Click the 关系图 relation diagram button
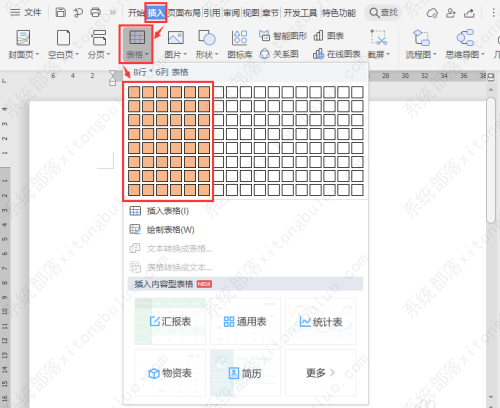The image size is (500, 408). (x=279, y=54)
